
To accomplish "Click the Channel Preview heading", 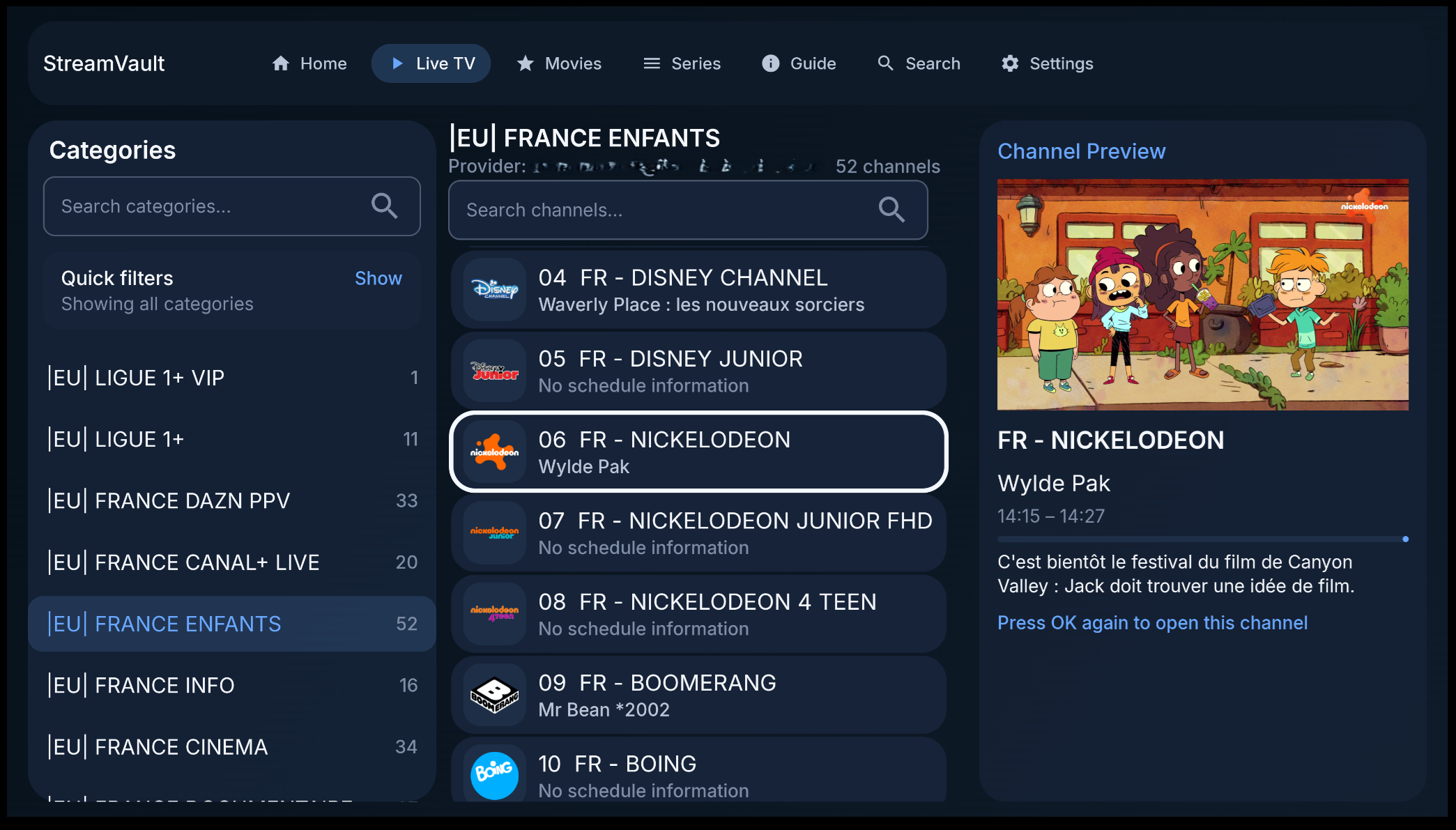I will pyautogui.click(x=1081, y=151).
